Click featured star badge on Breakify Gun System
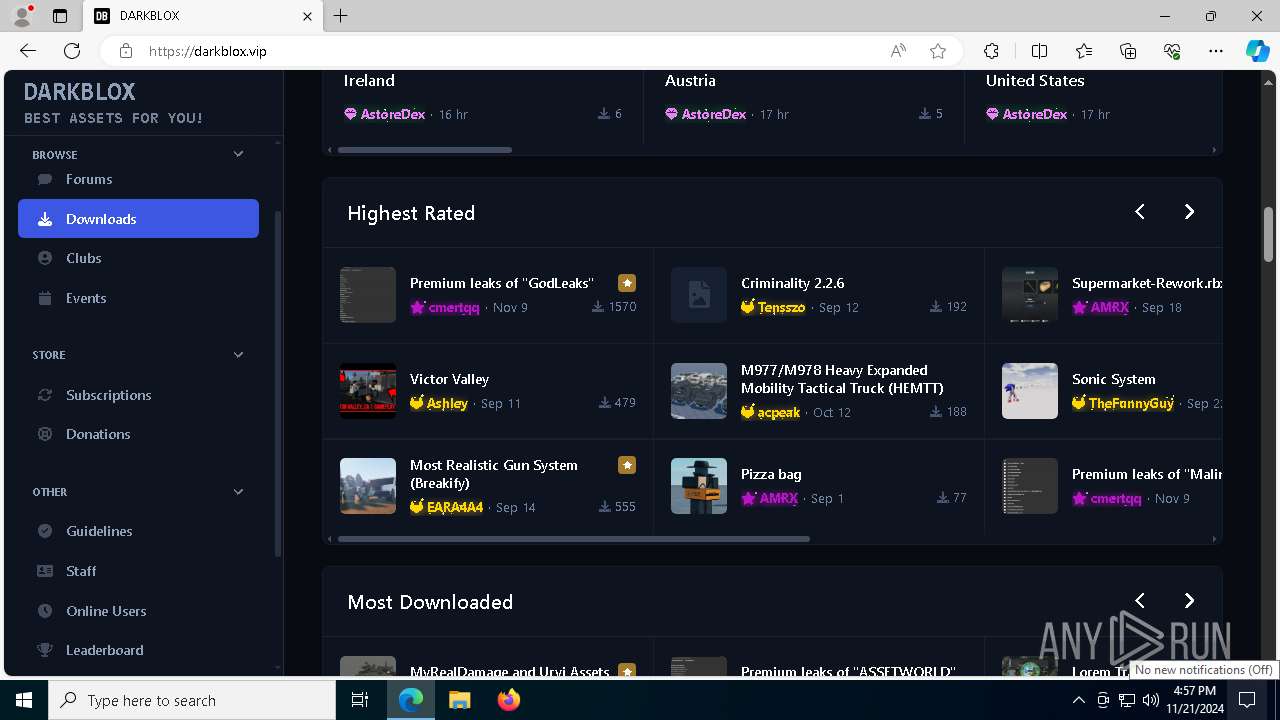The height and width of the screenshot is (720, 1280). point(627,465)
